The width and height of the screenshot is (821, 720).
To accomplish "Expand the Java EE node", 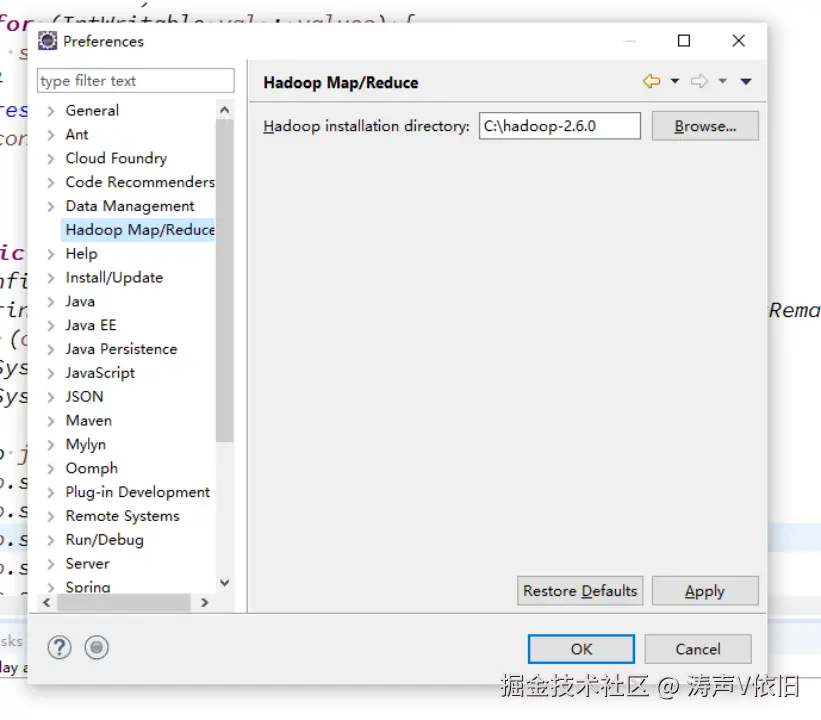I will [x=50, y=326].
